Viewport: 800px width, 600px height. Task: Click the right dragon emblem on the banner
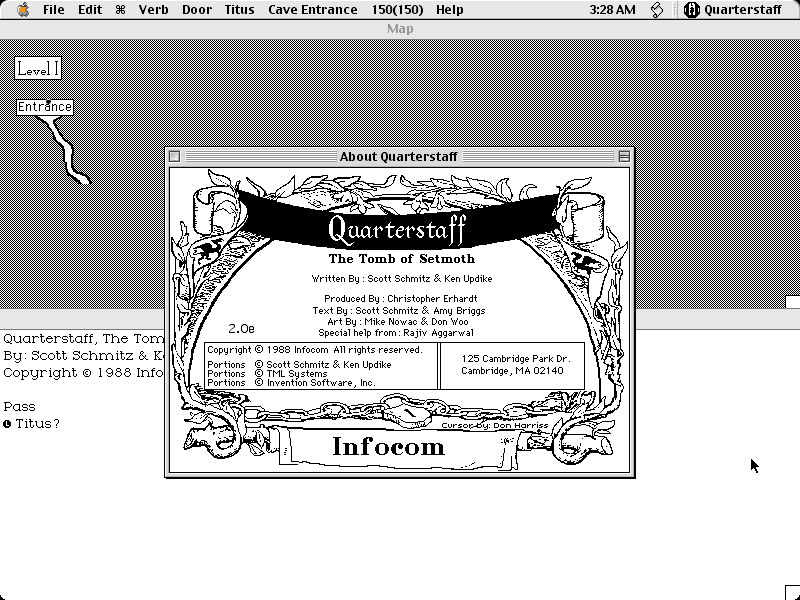click(x=585, y=260)
